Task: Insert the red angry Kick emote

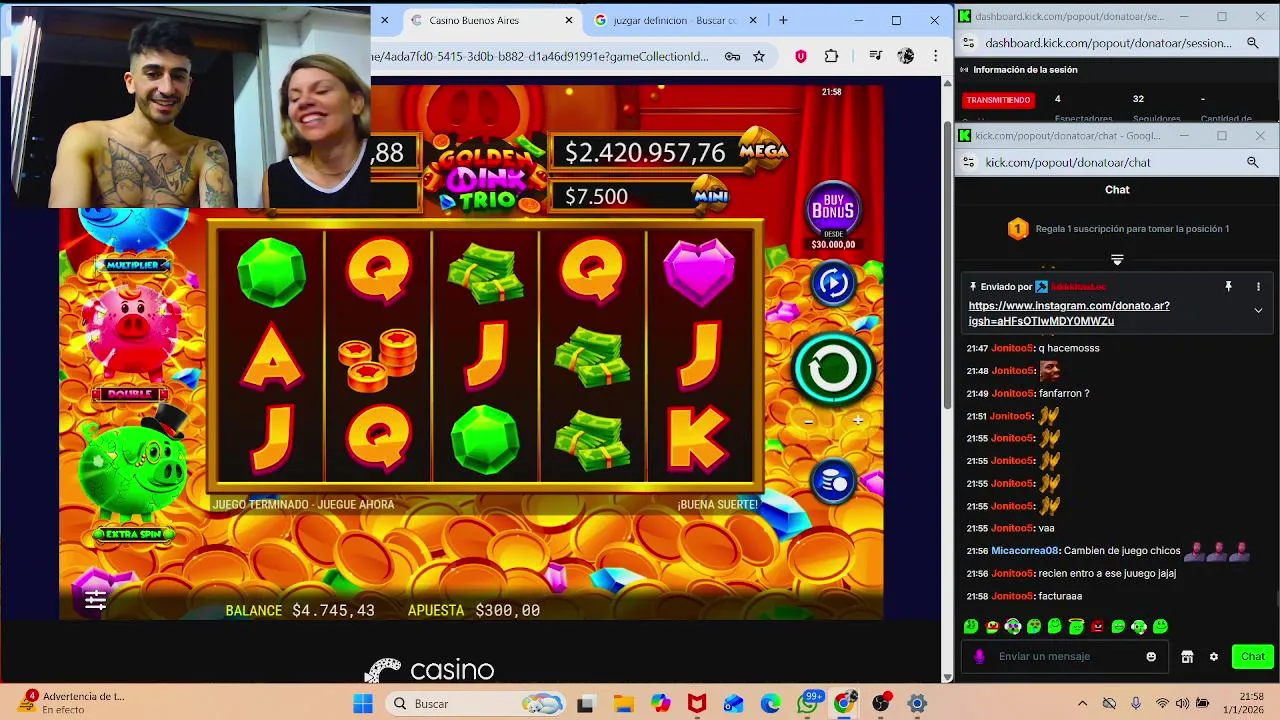Action: pos(1097,627)
